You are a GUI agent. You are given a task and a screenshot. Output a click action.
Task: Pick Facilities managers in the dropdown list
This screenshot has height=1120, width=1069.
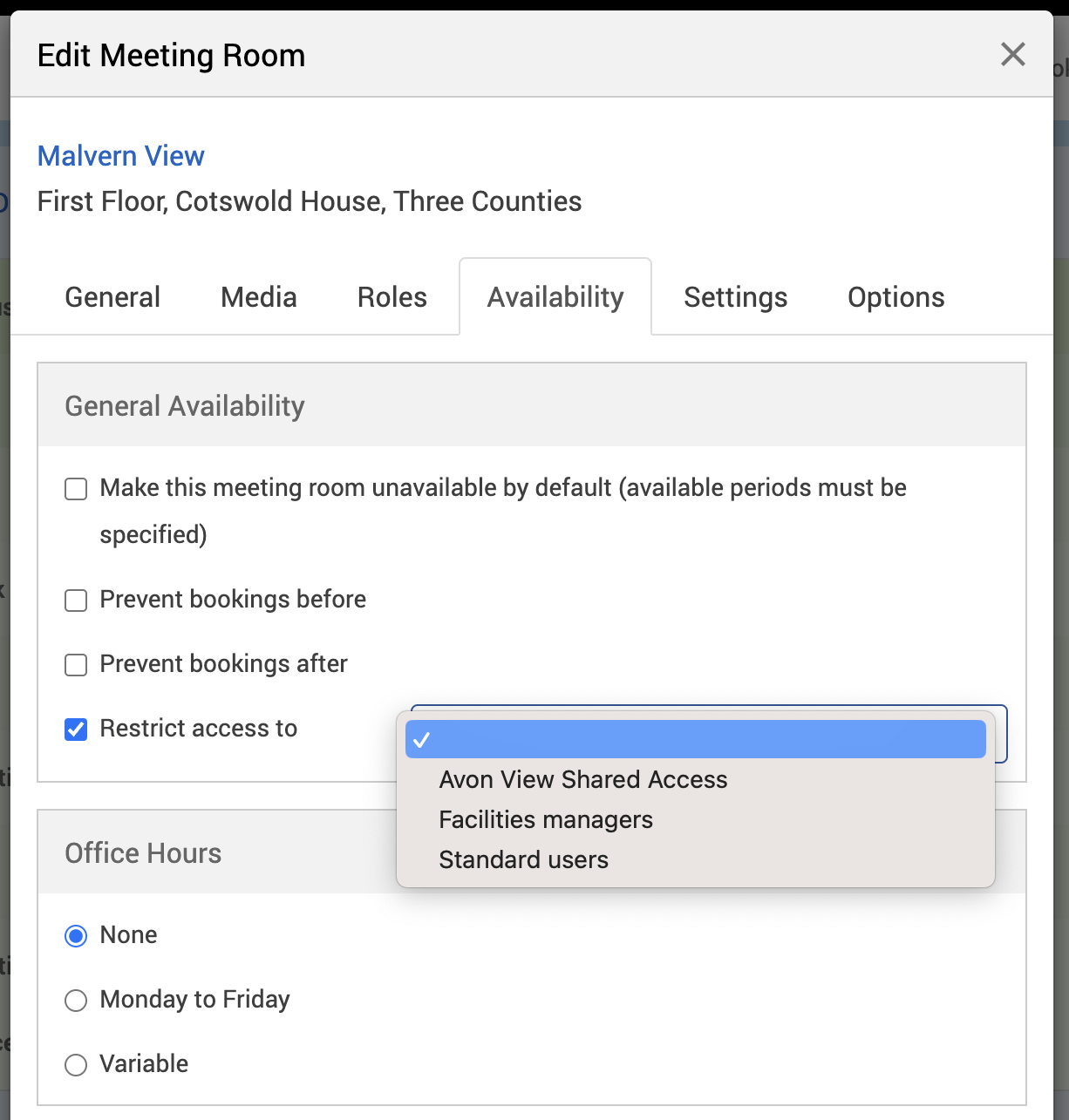[x=546, y=820]
